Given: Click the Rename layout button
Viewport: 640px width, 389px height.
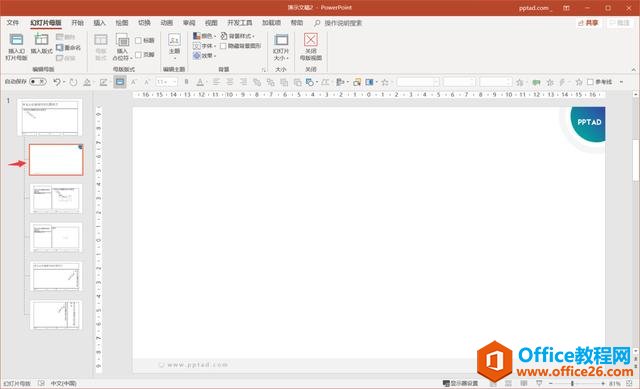Looking at the screenshot, I should pyautogui.click(x=68, y=48).
